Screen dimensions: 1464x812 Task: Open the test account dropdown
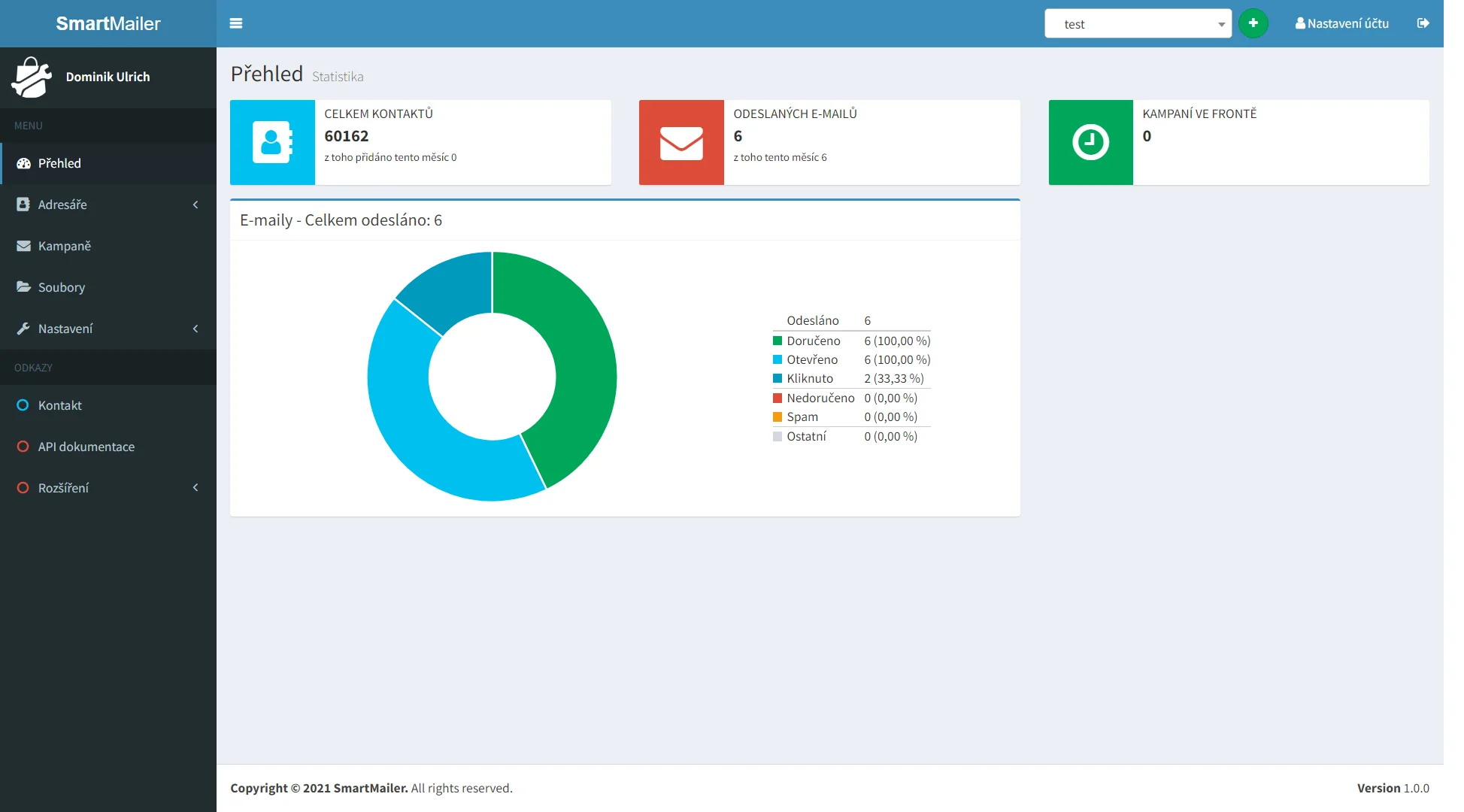point(1137,24)
